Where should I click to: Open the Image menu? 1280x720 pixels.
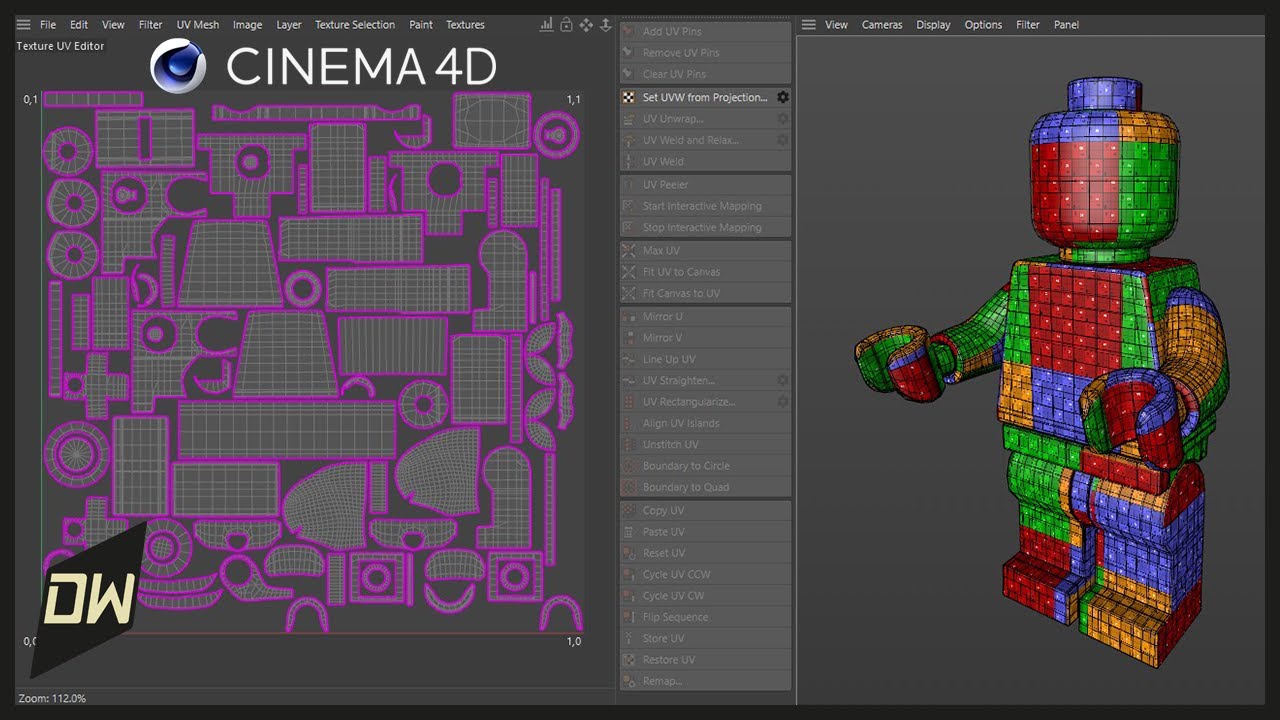[x=247, y=25]
